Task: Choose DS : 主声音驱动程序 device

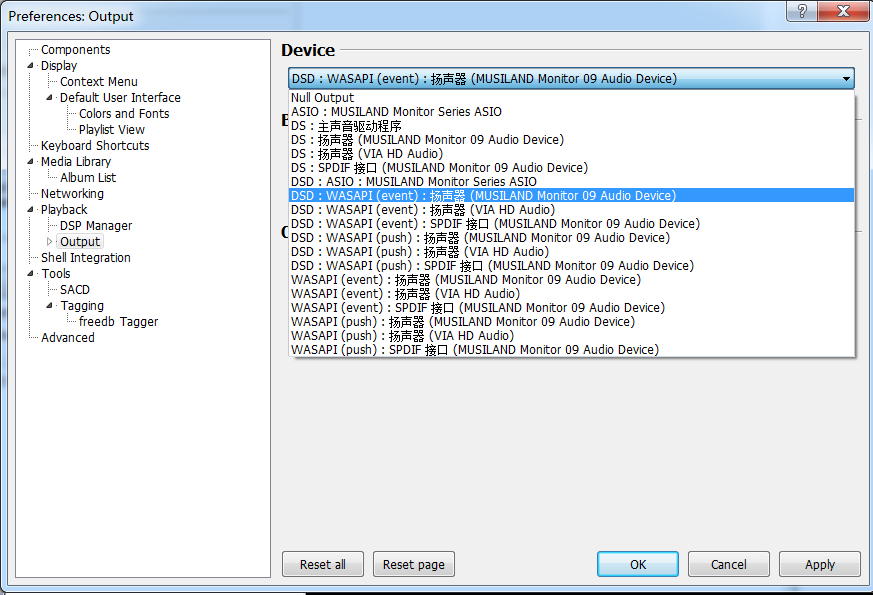Action: point(346,126)
